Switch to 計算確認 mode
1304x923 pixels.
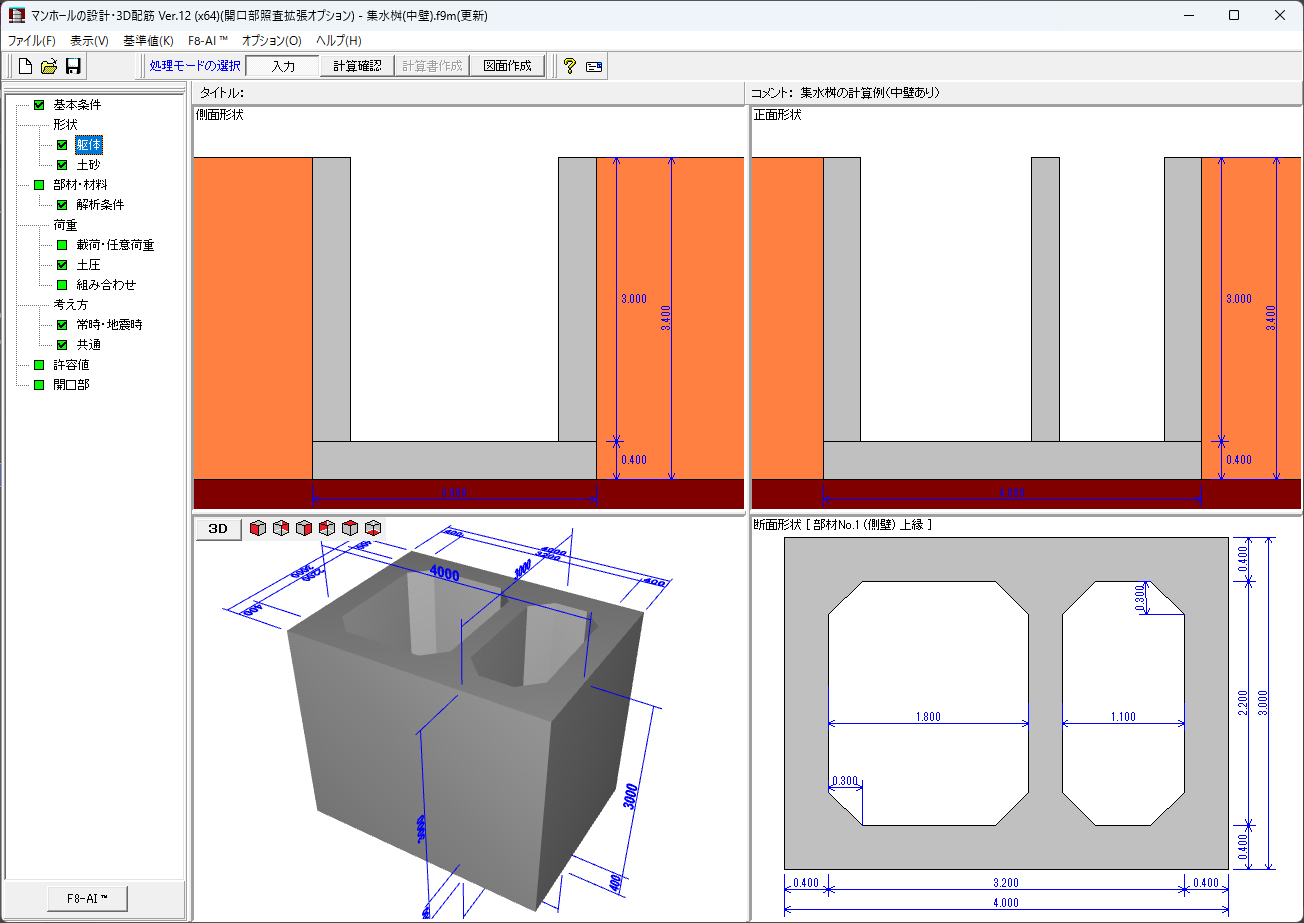point(357,66)
